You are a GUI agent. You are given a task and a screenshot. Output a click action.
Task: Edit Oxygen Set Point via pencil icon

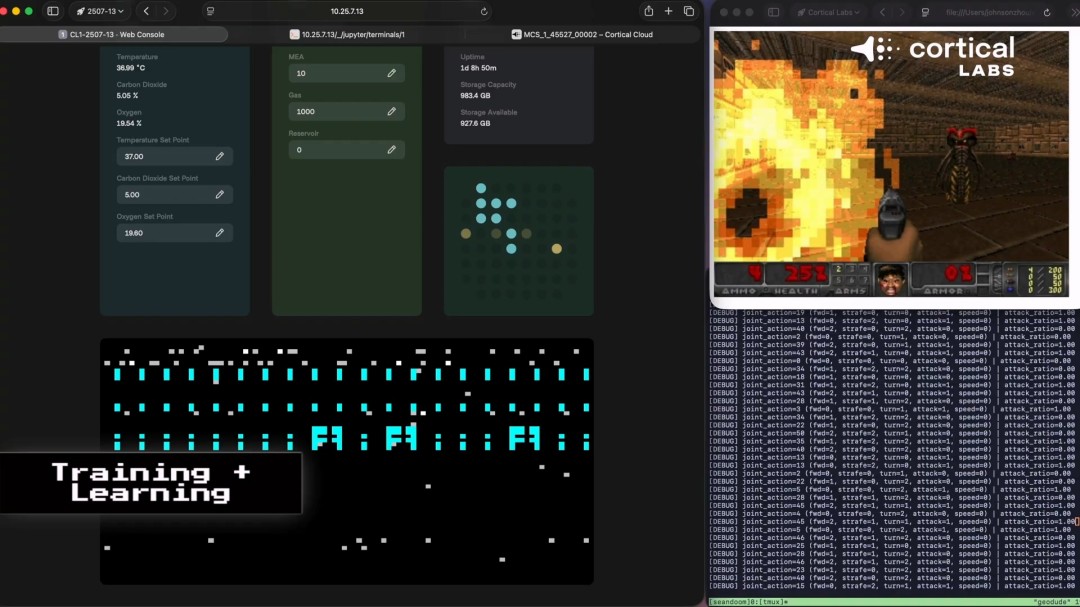pyautogui.click(x=219, y=233)
